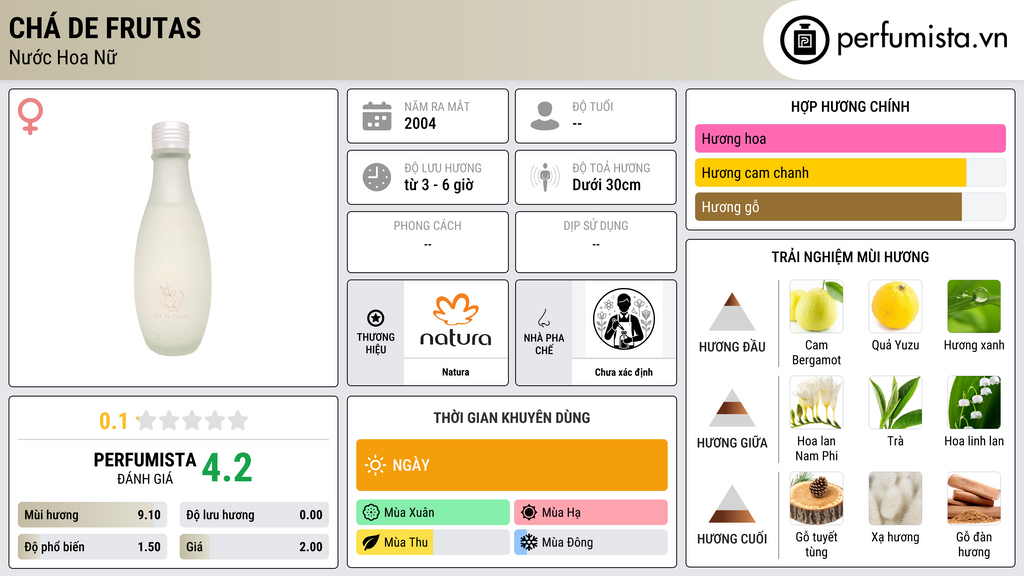Click the Trải nghiệm mùi hương heading
This screenshot has width=1024, height=576.
[x=850, y=257]
